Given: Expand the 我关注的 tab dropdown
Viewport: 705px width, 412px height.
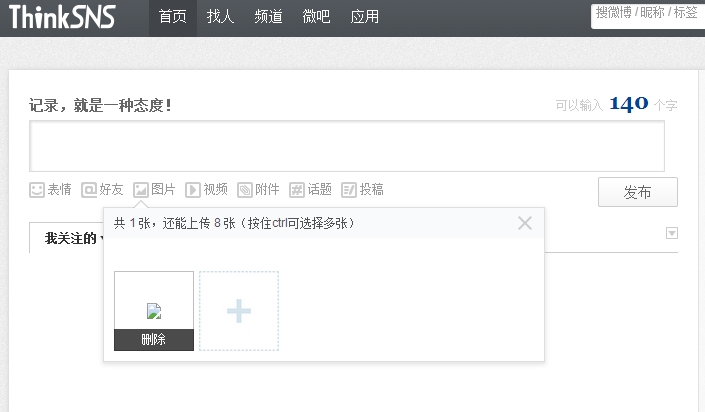Looking at the screenshot, I should [x=102, y=238].
